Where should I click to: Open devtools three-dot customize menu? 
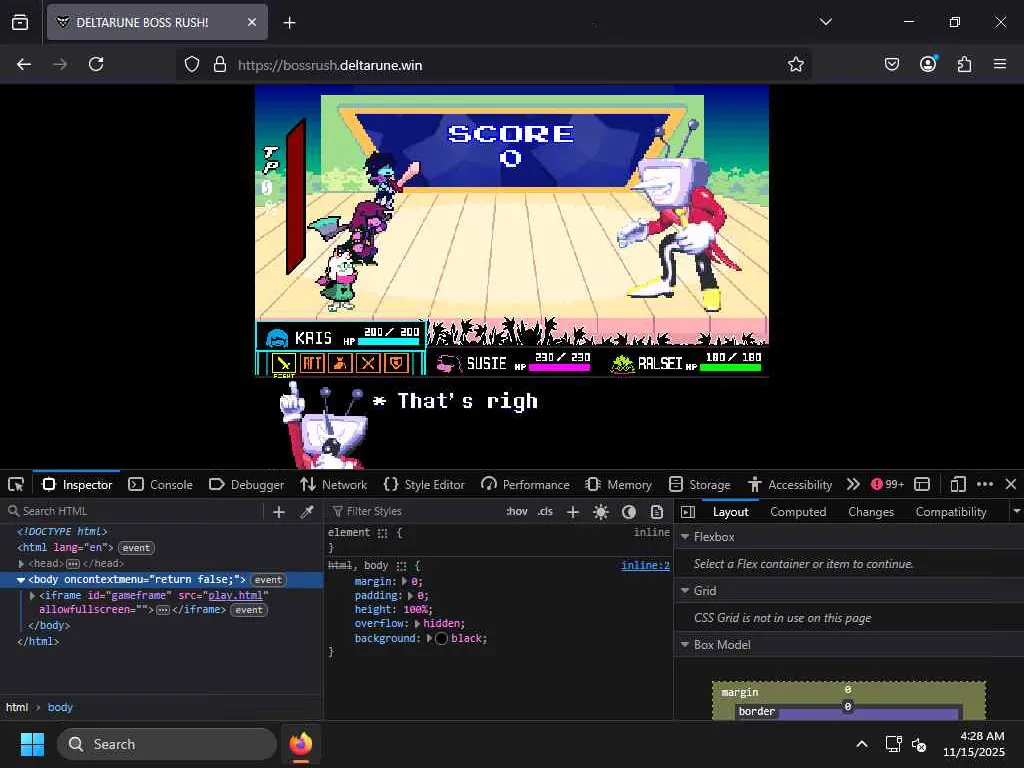985,485
